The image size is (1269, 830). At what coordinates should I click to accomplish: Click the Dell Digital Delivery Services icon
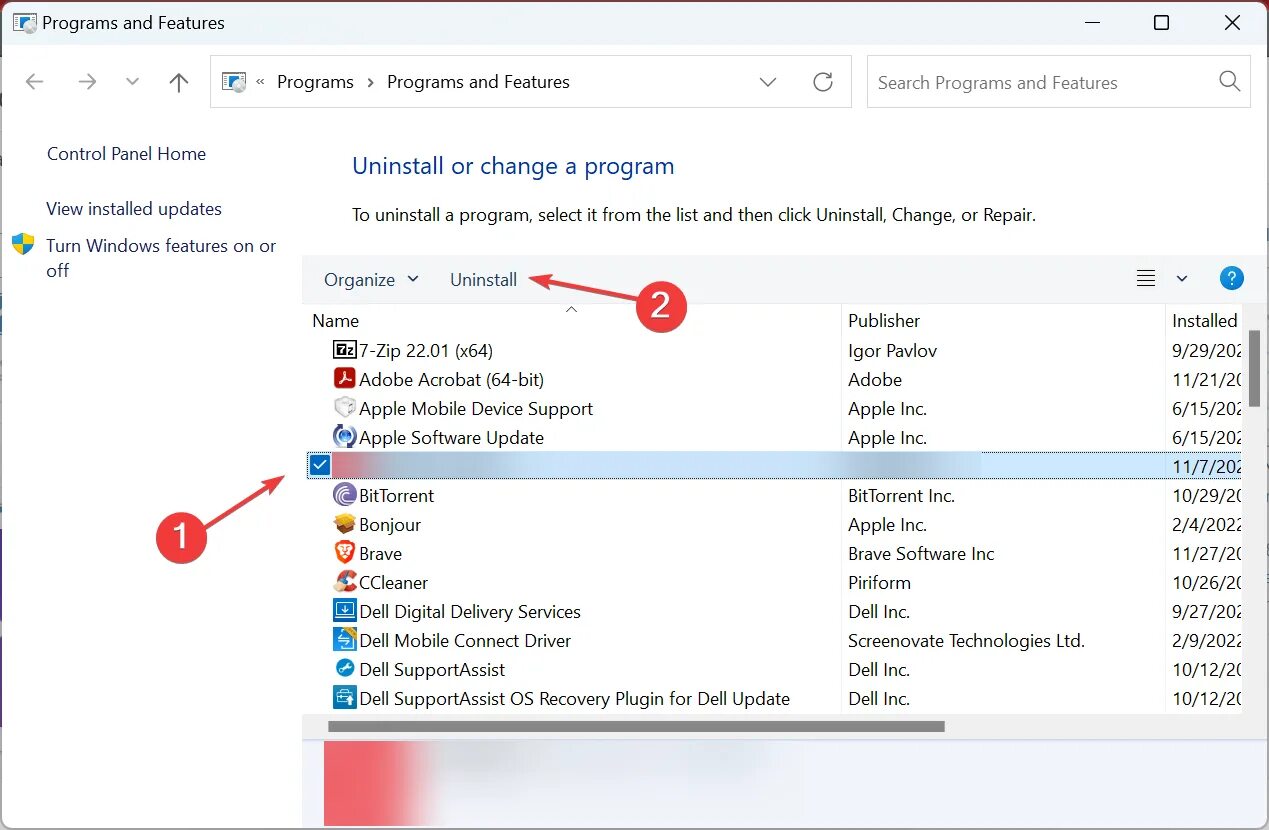click(344, 611)
